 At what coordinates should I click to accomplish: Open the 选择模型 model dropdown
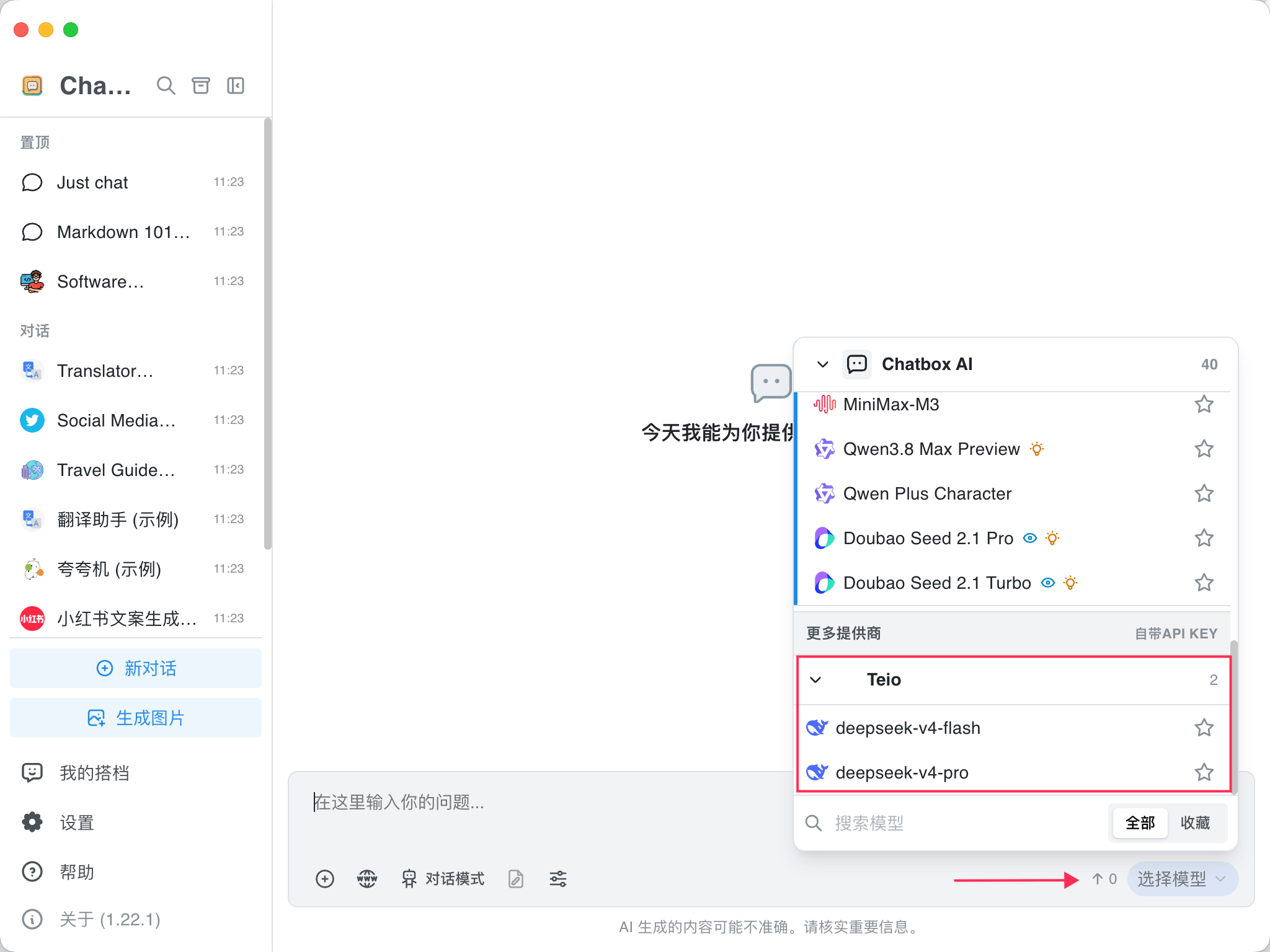pyautogui.click(x=1183, y=879)
